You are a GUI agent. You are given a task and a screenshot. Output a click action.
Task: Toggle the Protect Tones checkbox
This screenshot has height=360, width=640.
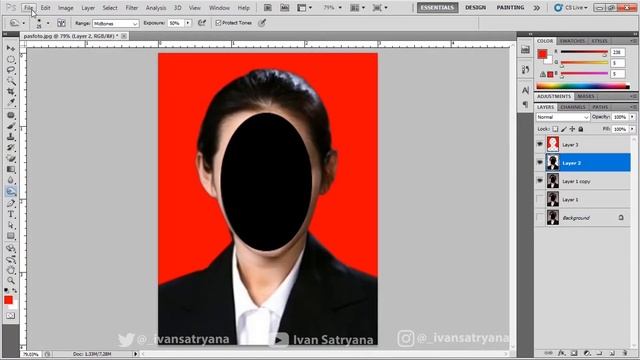coord(218,23)
